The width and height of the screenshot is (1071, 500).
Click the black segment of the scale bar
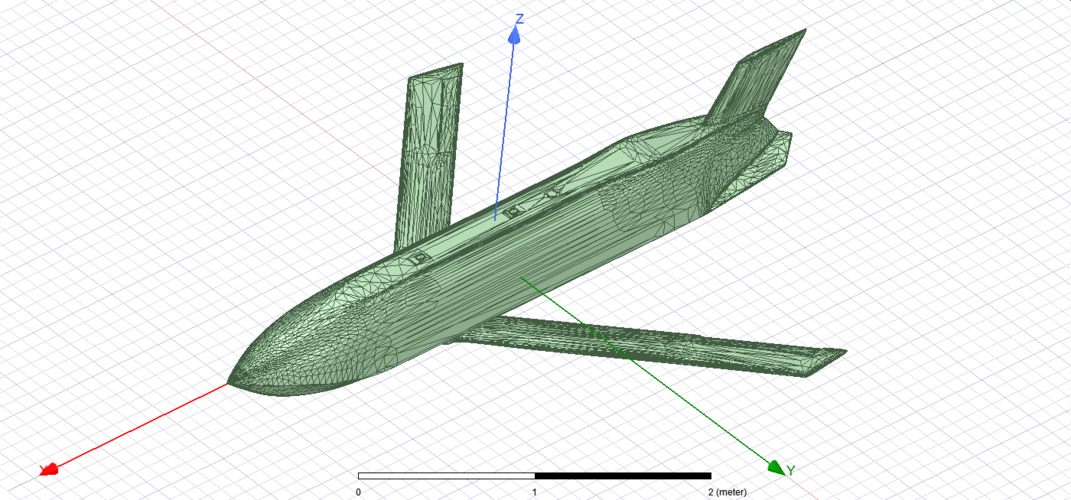(x=623, y=476)
